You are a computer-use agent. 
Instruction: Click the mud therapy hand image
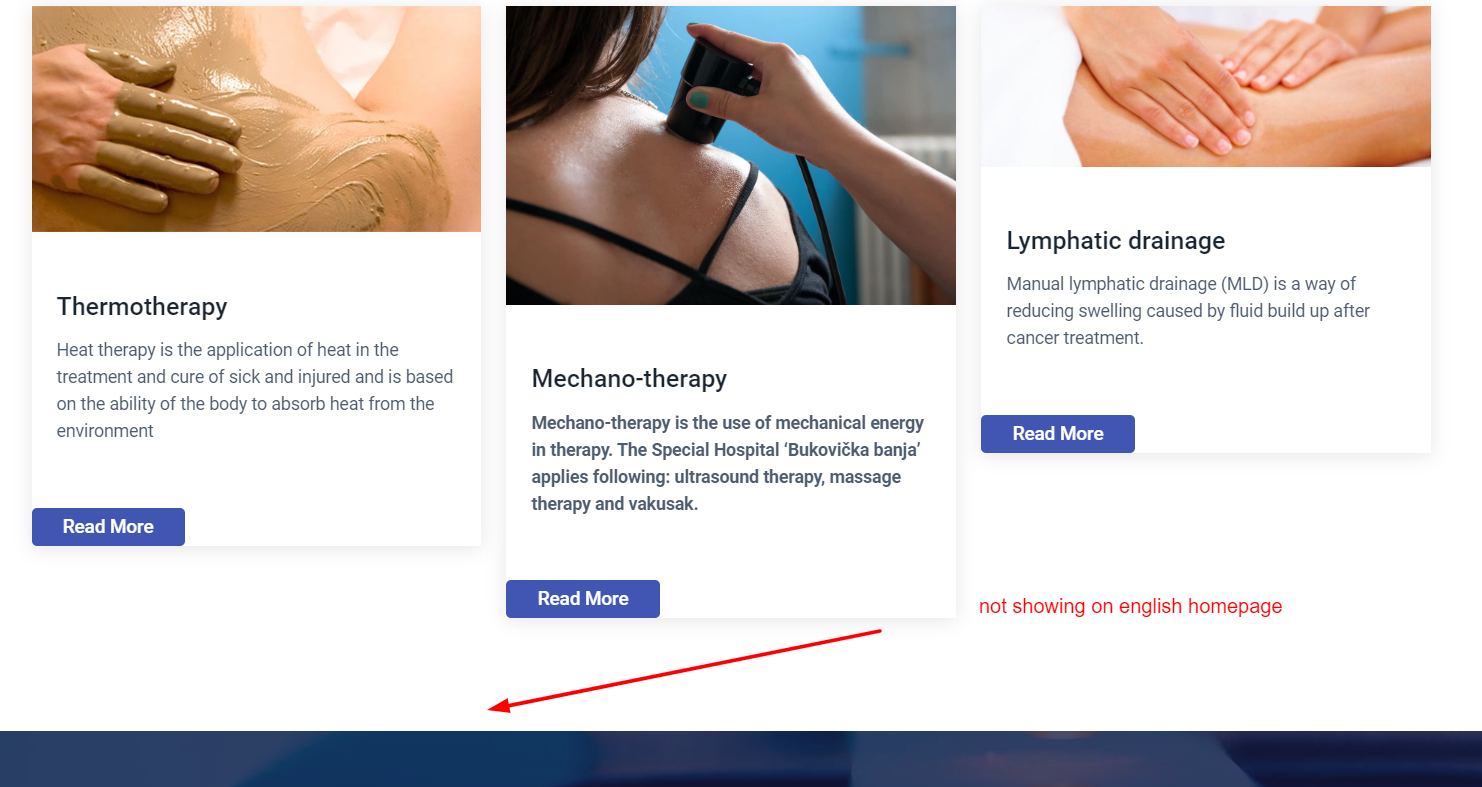pos(256,119)
